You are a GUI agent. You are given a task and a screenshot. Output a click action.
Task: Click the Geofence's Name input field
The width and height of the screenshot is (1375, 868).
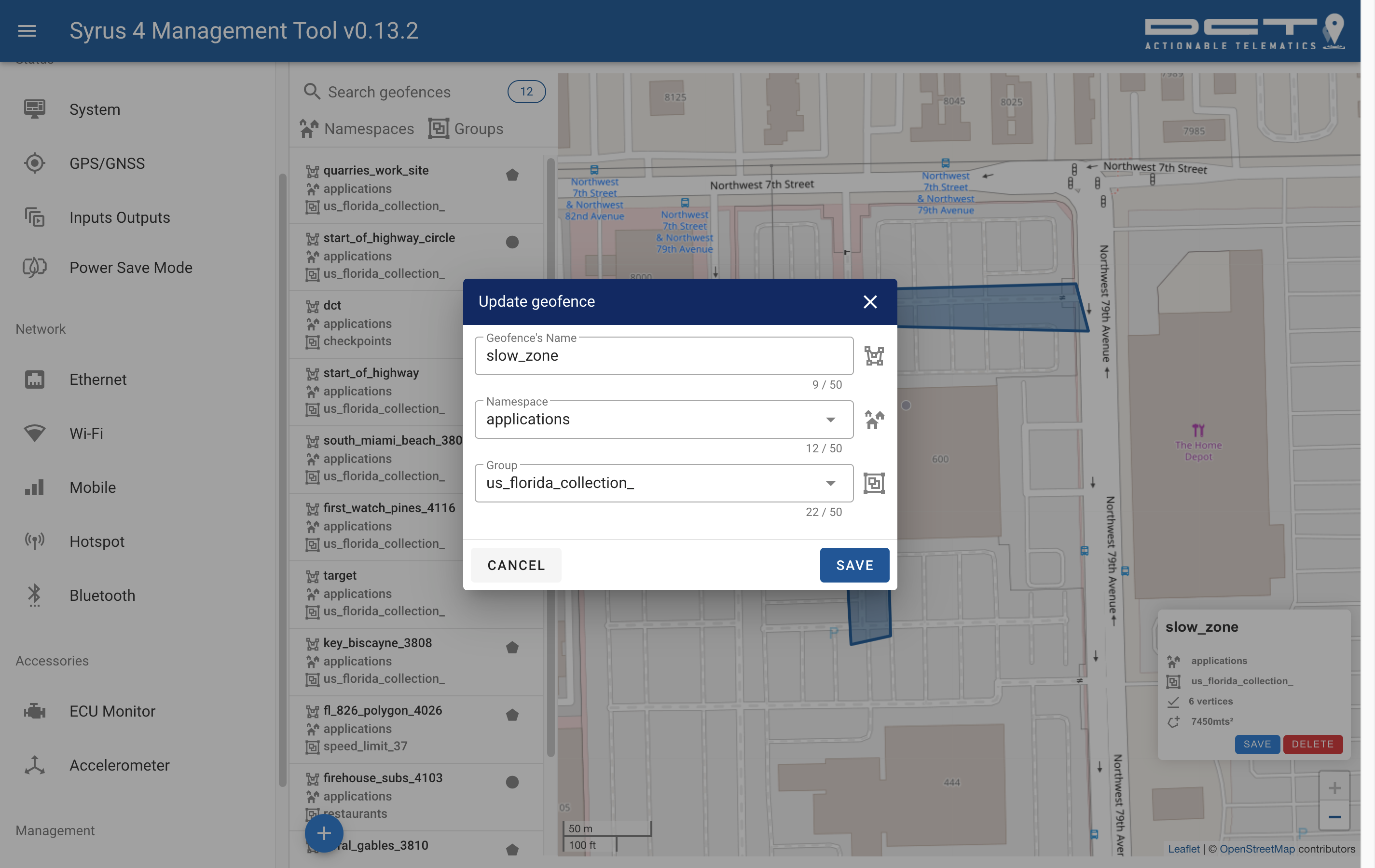663,356
